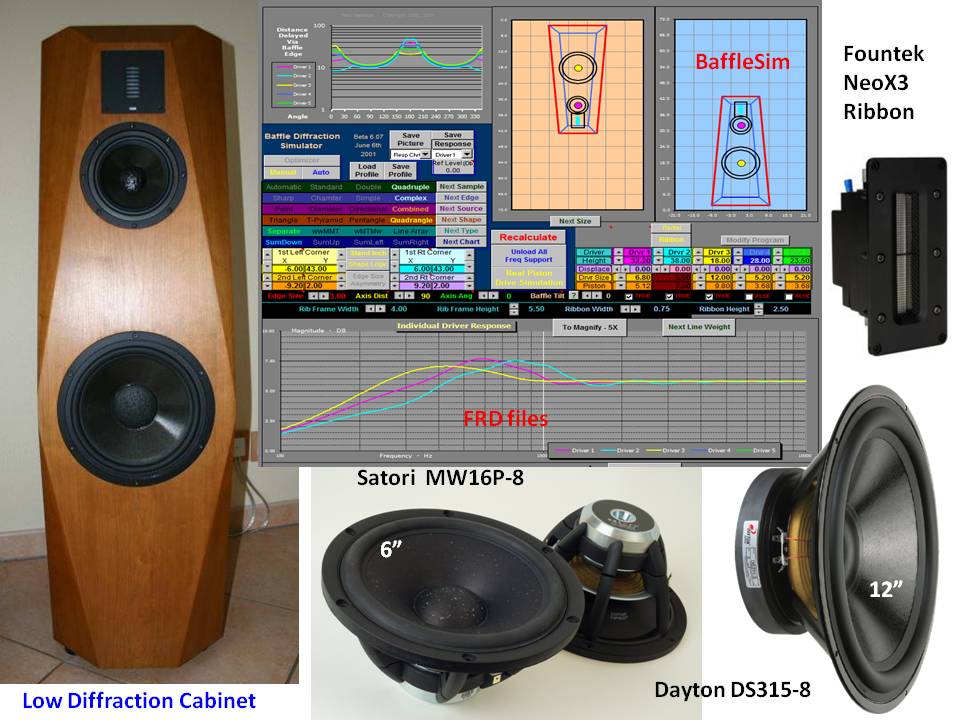This screenshot has height=720, width=960.
Task: Click the Driver 3 legend entry
Action: (666, 451)
